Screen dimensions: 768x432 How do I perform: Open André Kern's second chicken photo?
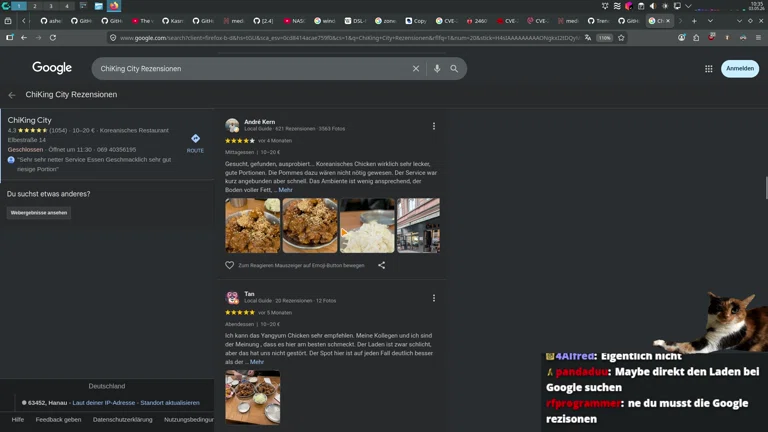310,225
